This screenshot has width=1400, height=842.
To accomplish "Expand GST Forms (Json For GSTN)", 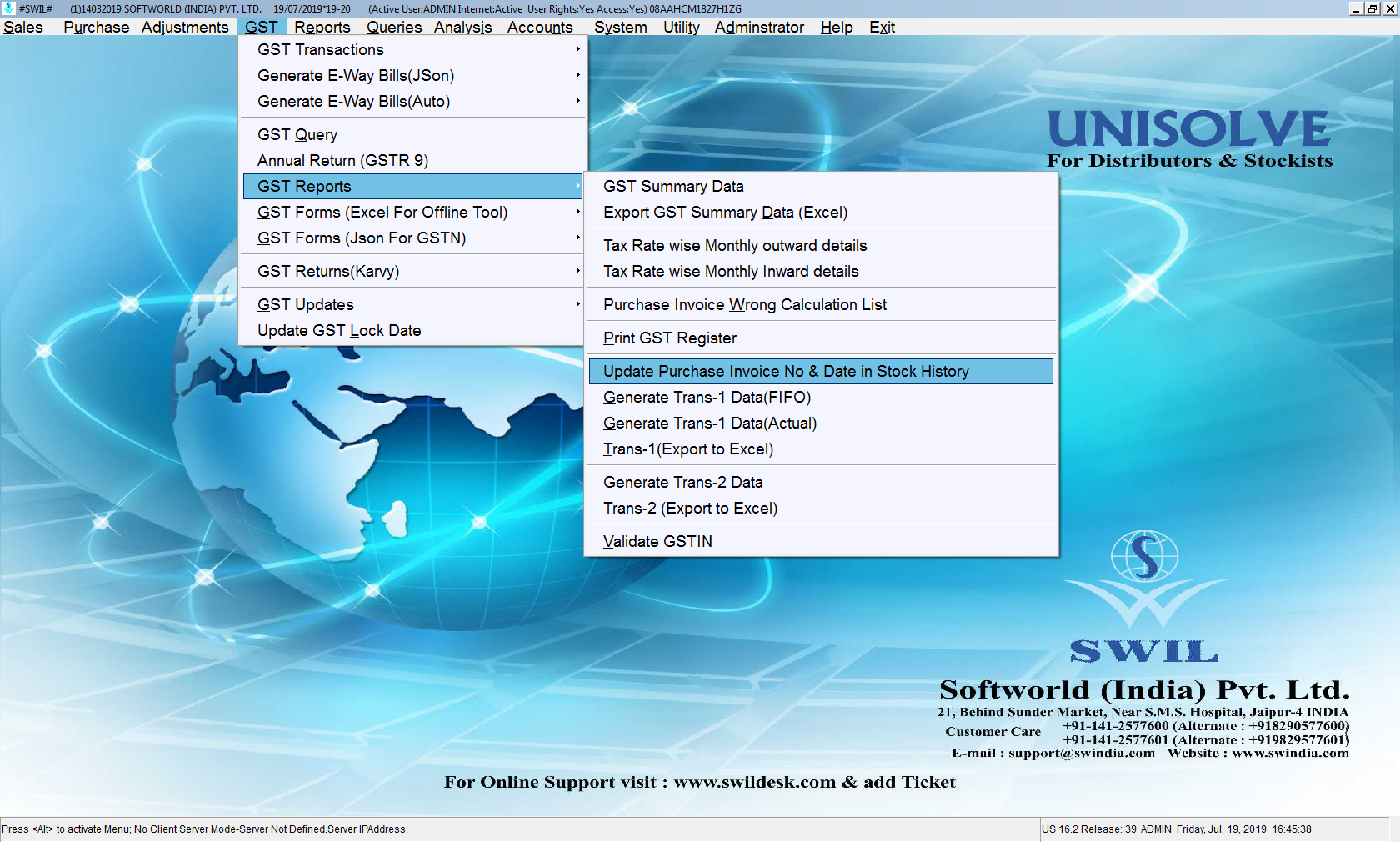I will [413, 238].
